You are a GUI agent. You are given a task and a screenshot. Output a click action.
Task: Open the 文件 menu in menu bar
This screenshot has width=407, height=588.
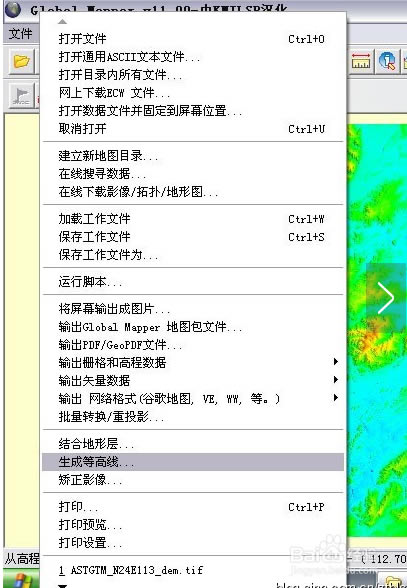click(x=21, y=34)
